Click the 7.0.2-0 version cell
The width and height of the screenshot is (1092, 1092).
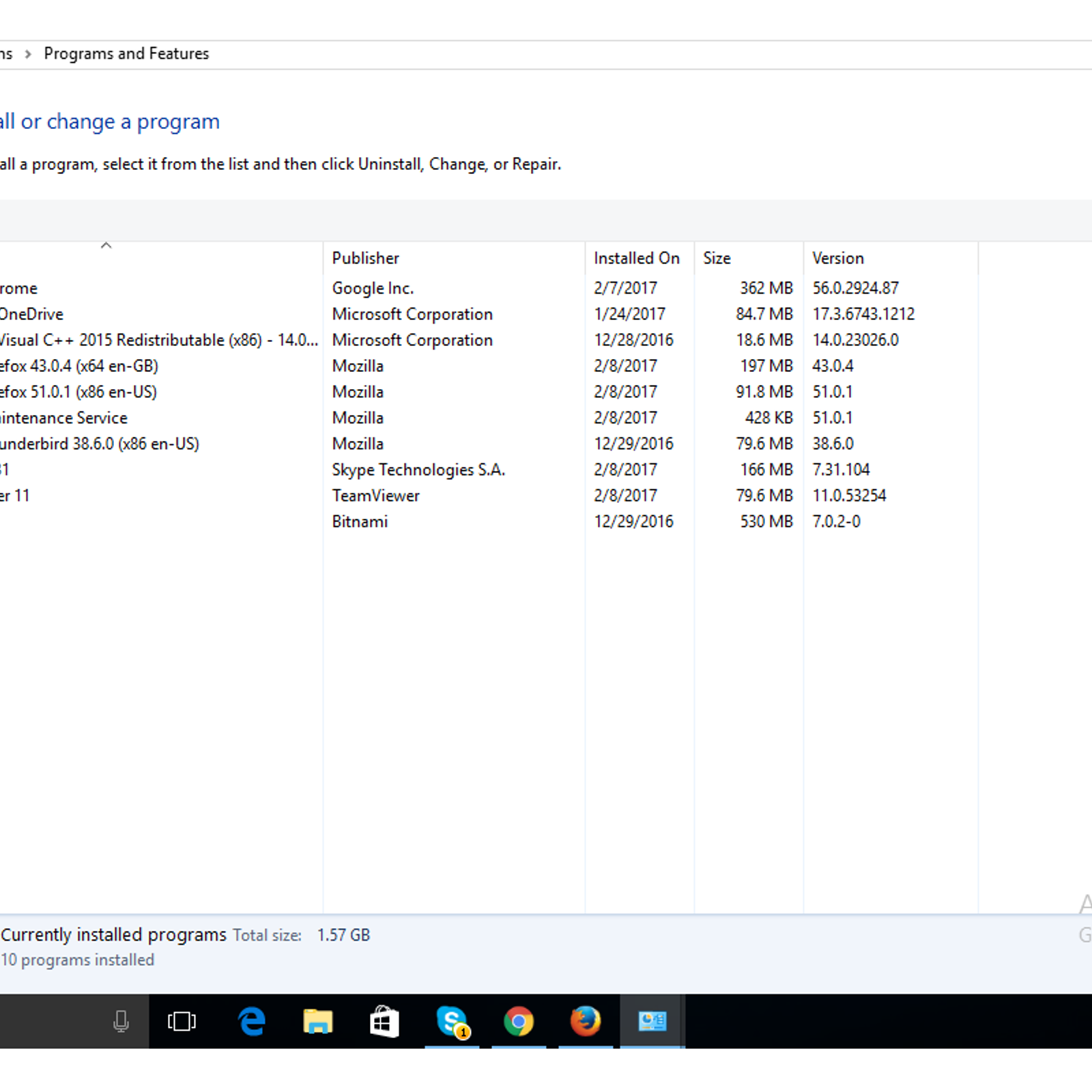[836, 521]
